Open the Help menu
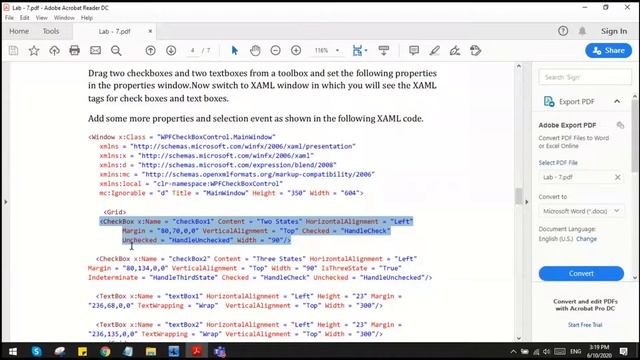Screen dimensions: 640x360 tap(87, 18)
